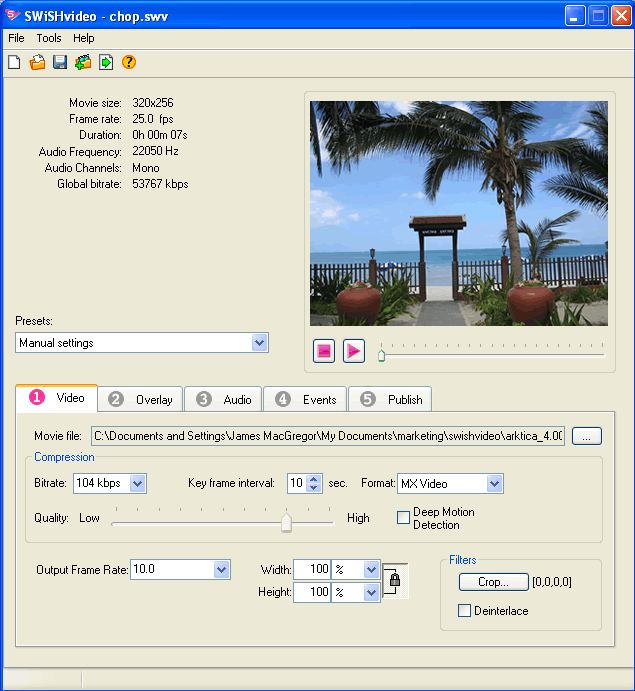Open the Tools menu
The image size is (635, 691).
[x=49, y=38]
